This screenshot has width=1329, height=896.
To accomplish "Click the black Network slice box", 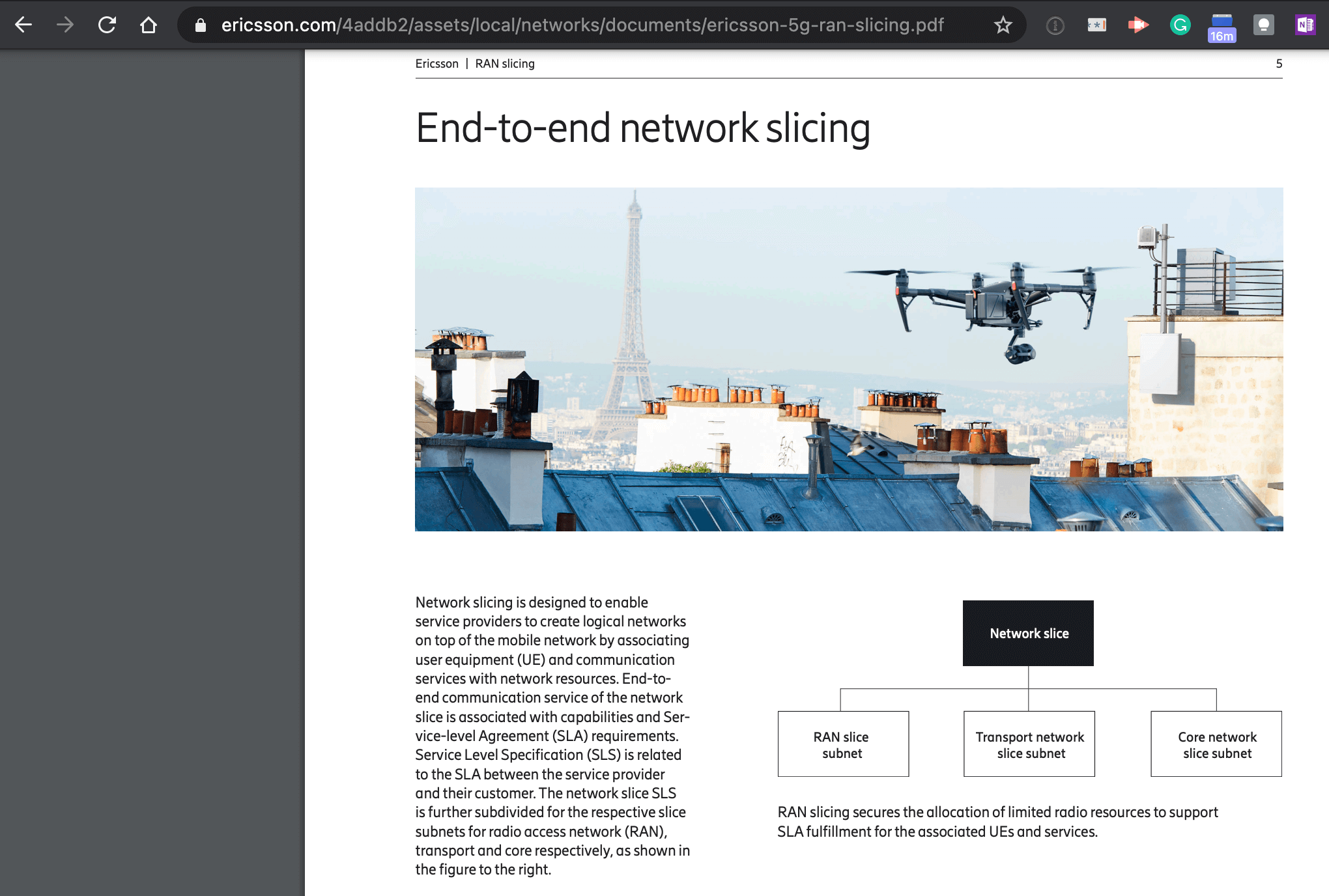I will [1028, 633].
